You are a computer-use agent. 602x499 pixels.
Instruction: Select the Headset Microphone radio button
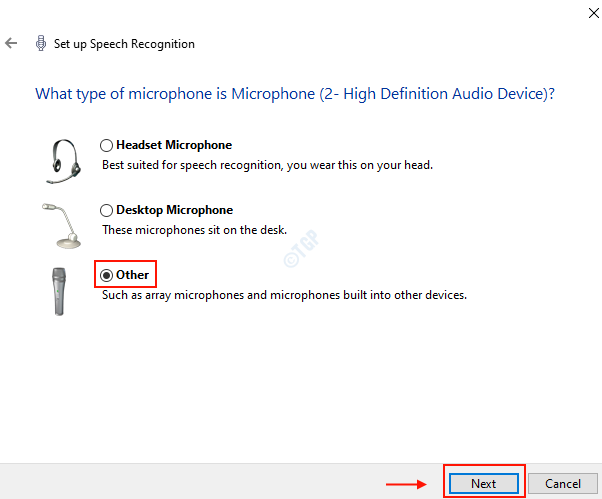(106, 145)
